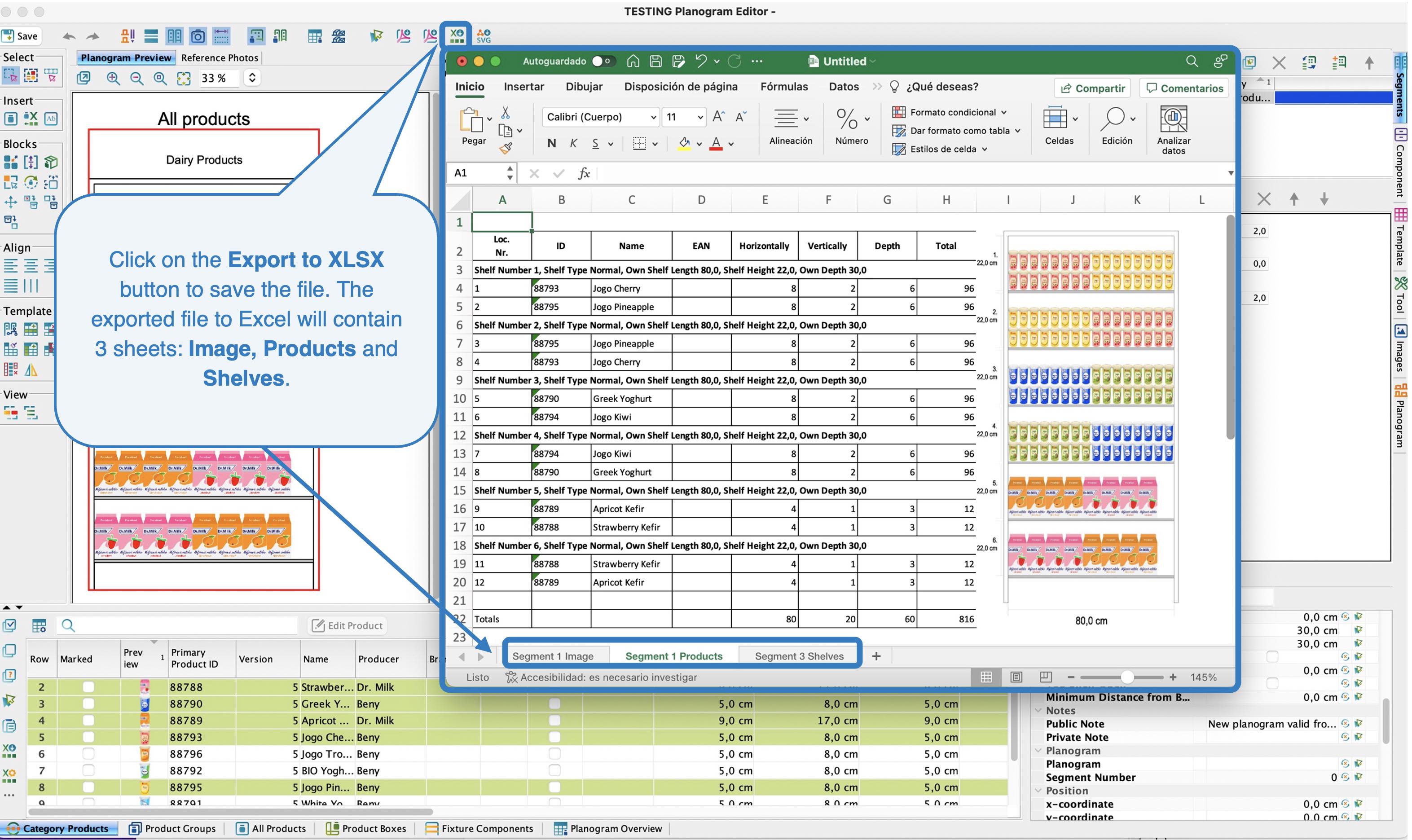The width and height of the screenshot is (1412, 840).
Task: Open the Planogram Overview bottom tab
Action: click(x=608, y=828)
